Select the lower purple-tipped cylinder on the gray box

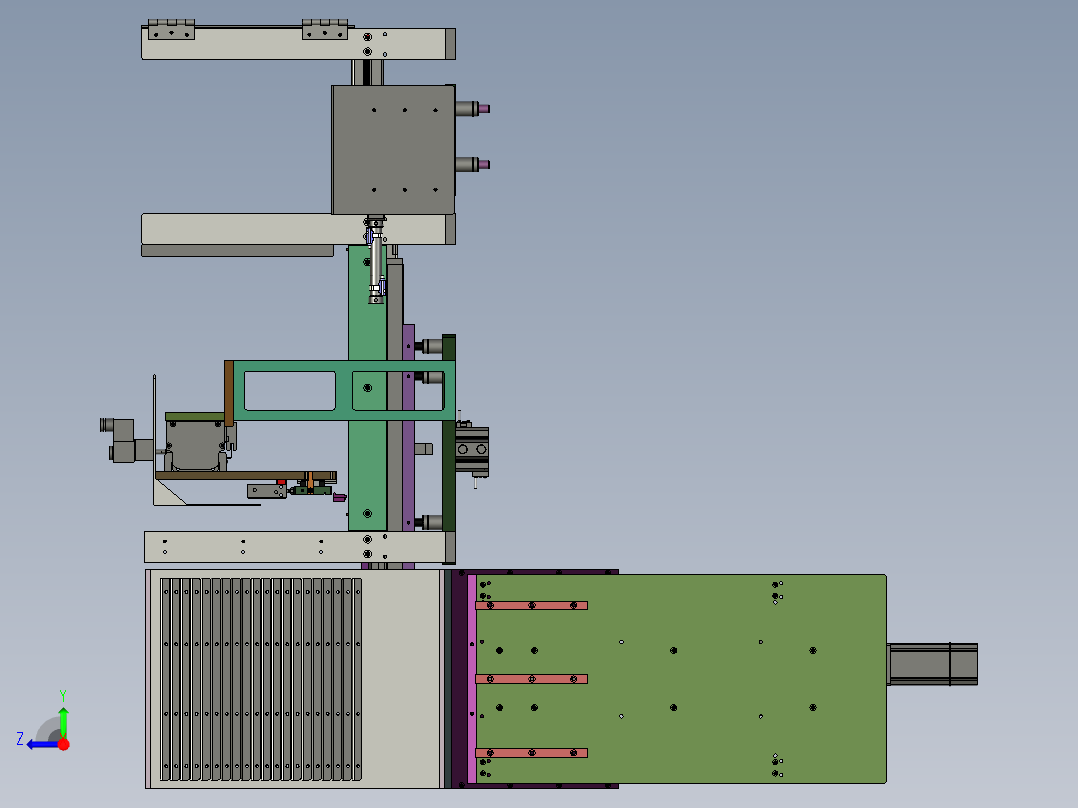coord(472,164)
